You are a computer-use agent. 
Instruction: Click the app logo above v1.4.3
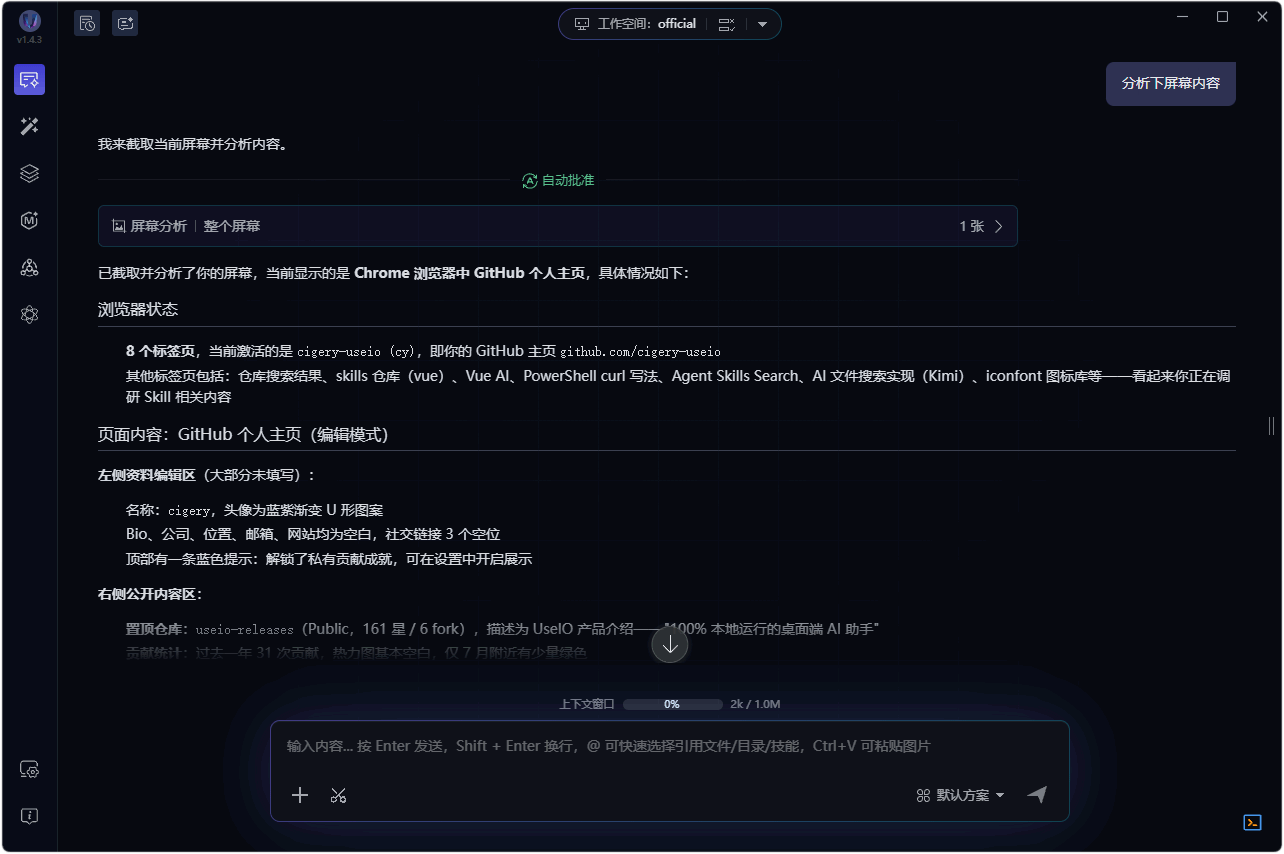click(x=30, y=21)
